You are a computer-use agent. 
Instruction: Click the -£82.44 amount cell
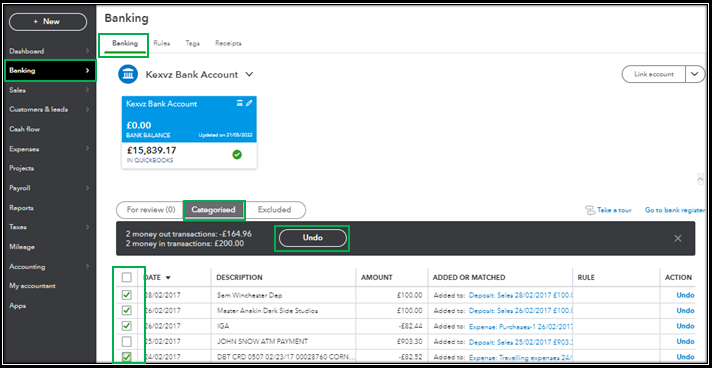(410, 326)
